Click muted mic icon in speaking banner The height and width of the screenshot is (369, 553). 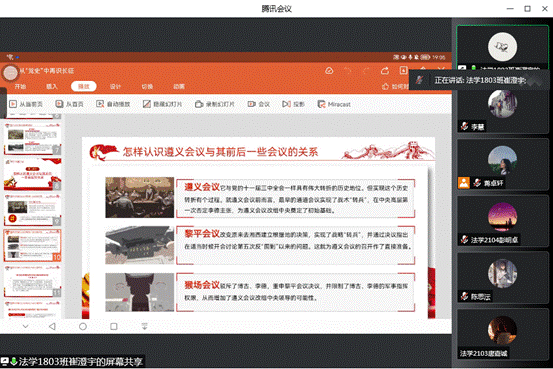coord(419,80)
